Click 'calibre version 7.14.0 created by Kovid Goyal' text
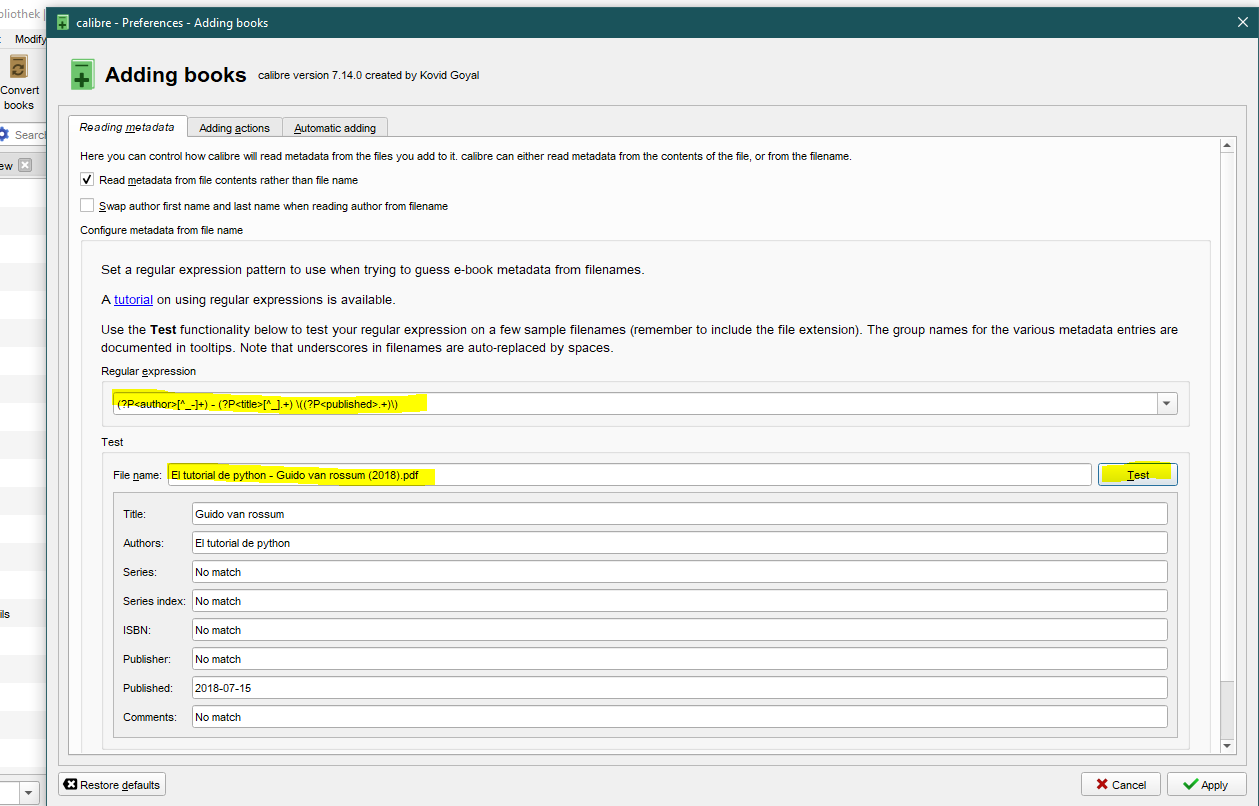 click(369, 75)
